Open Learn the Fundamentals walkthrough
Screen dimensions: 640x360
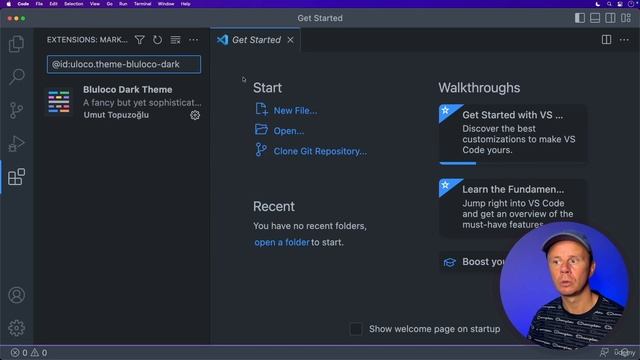click(513, 207)
